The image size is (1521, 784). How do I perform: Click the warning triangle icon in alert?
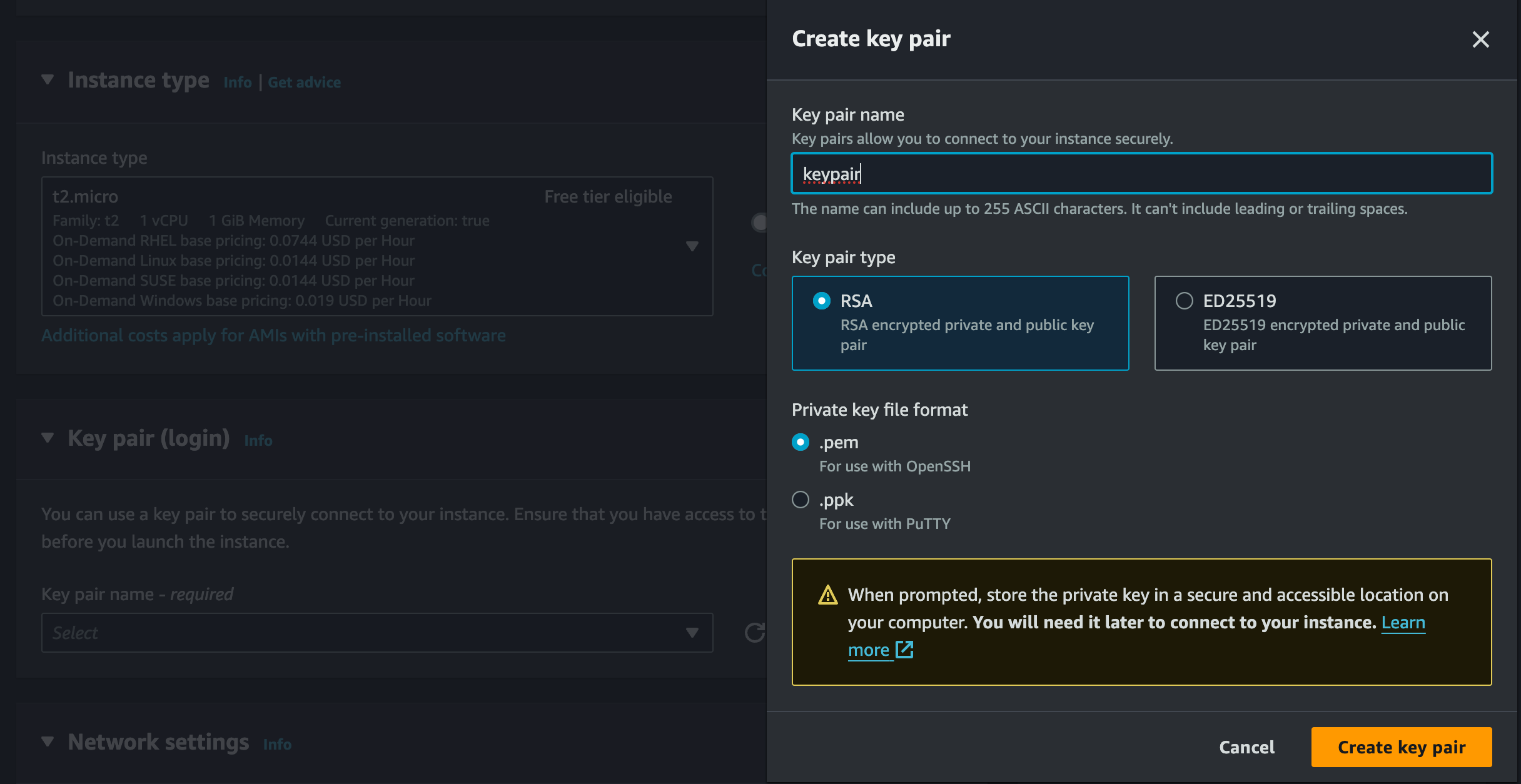[x=827, y=595]
